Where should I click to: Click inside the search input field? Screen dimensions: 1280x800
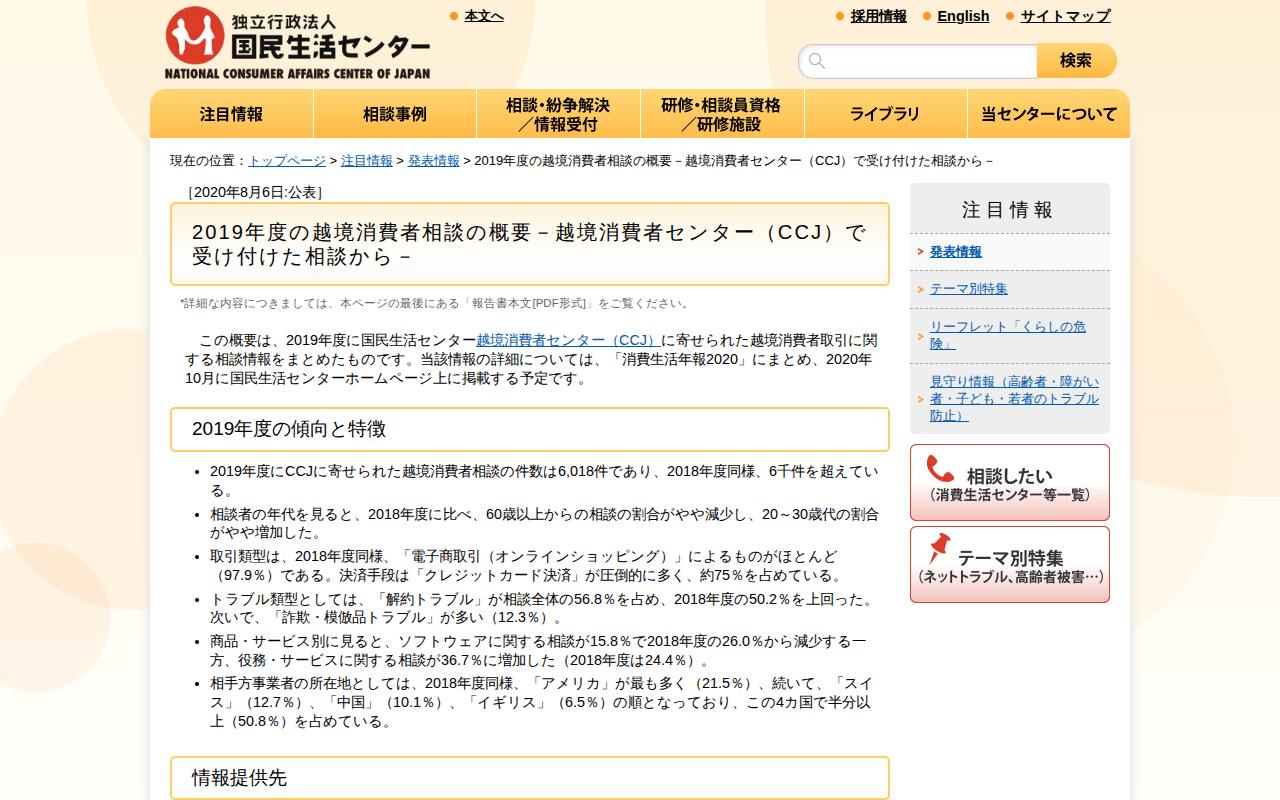(x=920, y=60)
